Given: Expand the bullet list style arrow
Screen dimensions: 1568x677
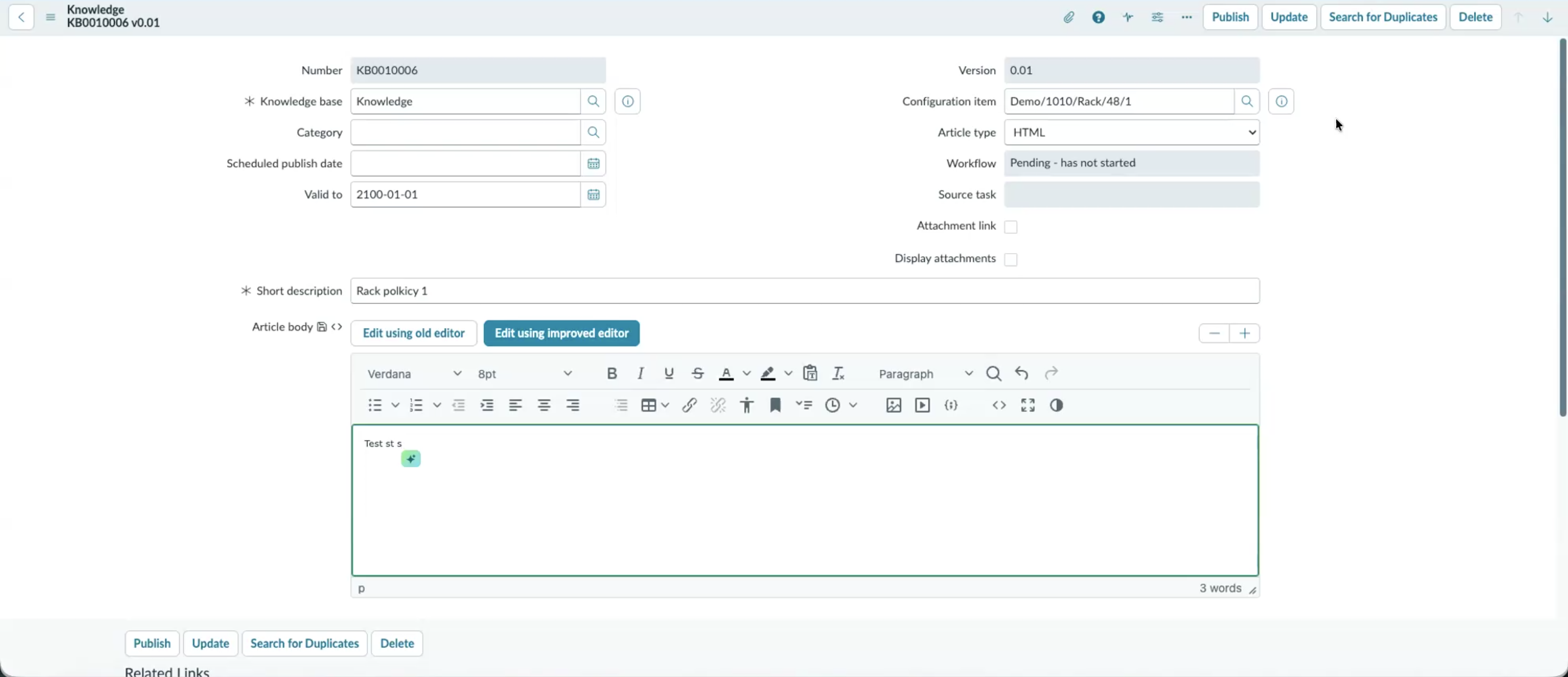Looking at the screenshot, I should click(395, 405).
